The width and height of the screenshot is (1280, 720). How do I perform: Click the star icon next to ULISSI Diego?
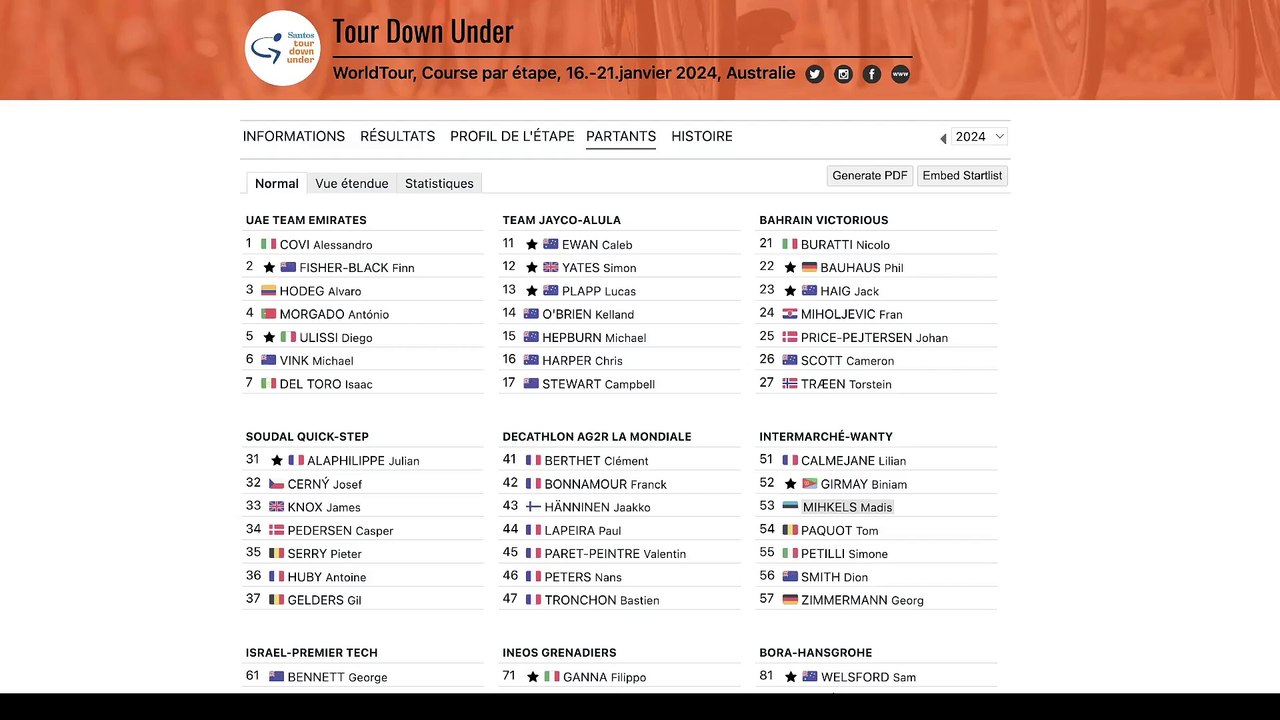tap(269, 337)
